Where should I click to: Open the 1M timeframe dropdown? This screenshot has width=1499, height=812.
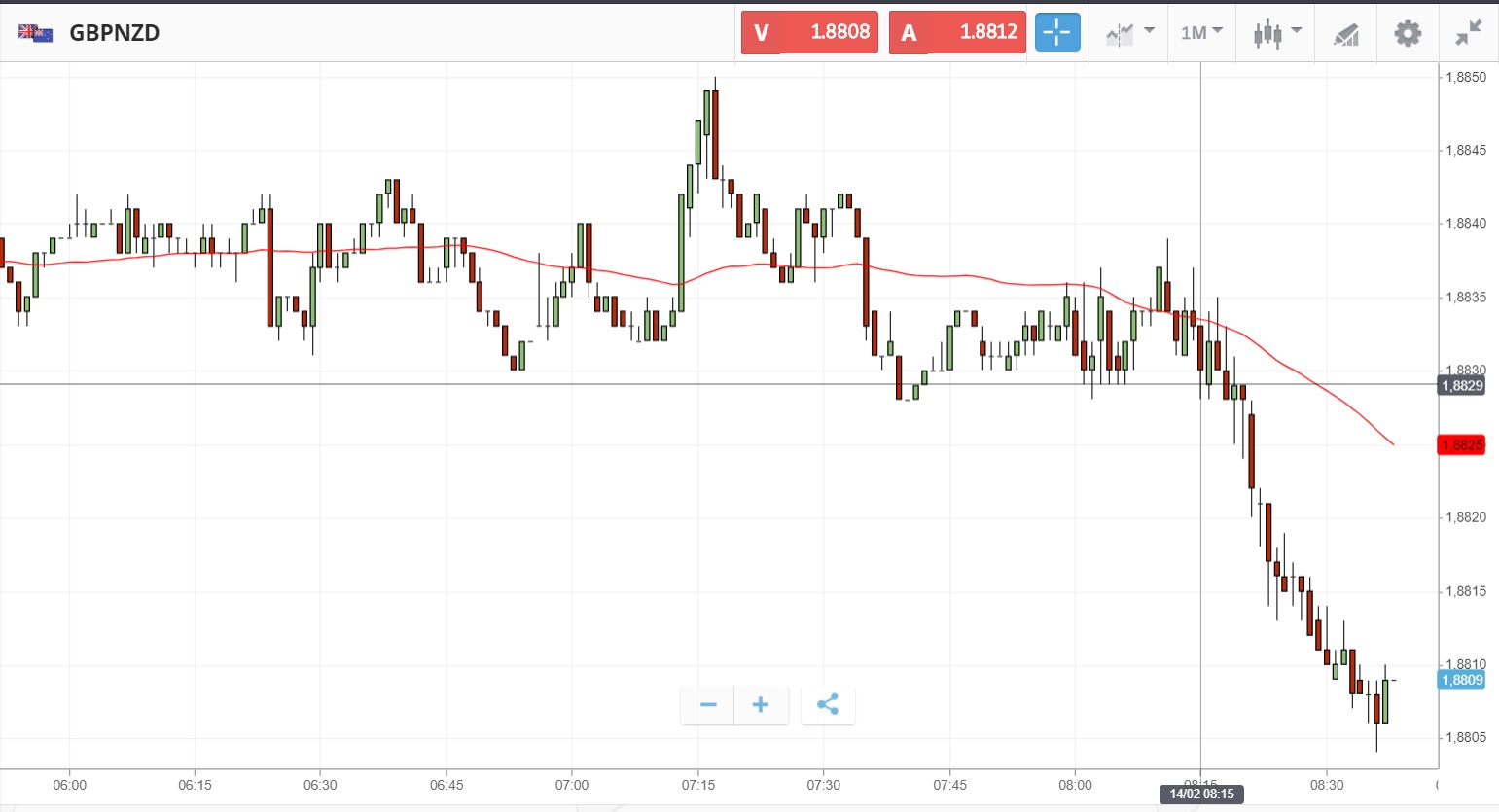point(1201,33)
